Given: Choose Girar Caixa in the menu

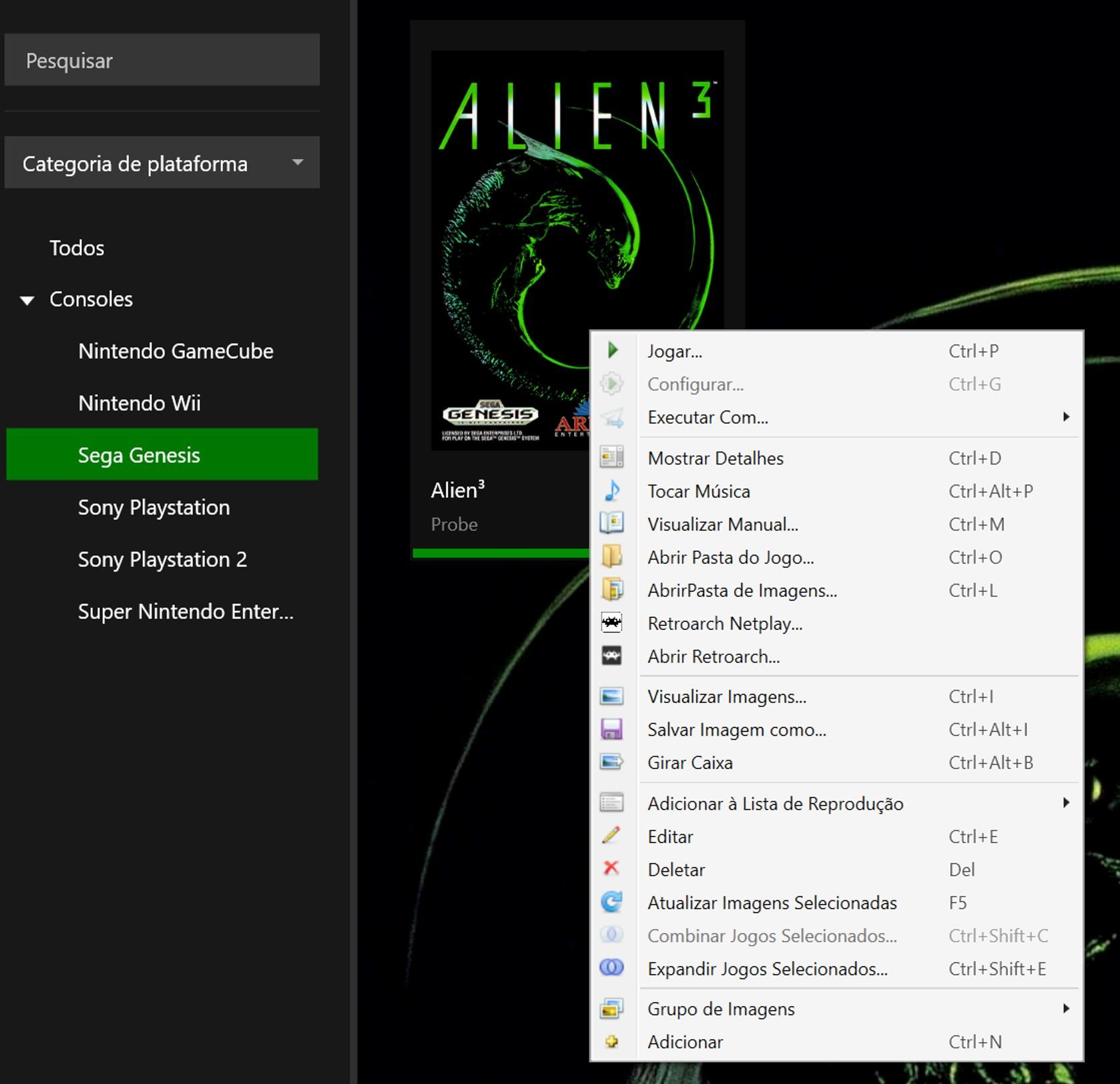Looking at the screenshot, I should pyautogui.click(x=836, y=762).
